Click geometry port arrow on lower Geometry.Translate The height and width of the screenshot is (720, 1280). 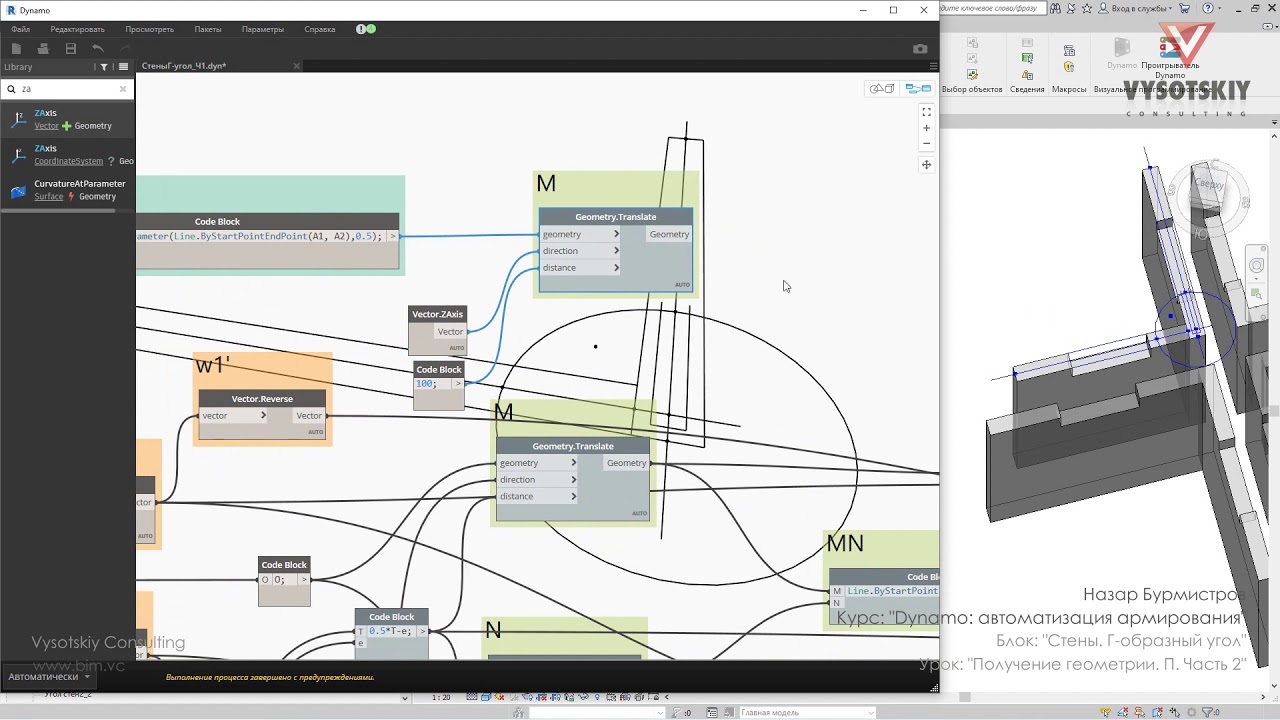573,463
